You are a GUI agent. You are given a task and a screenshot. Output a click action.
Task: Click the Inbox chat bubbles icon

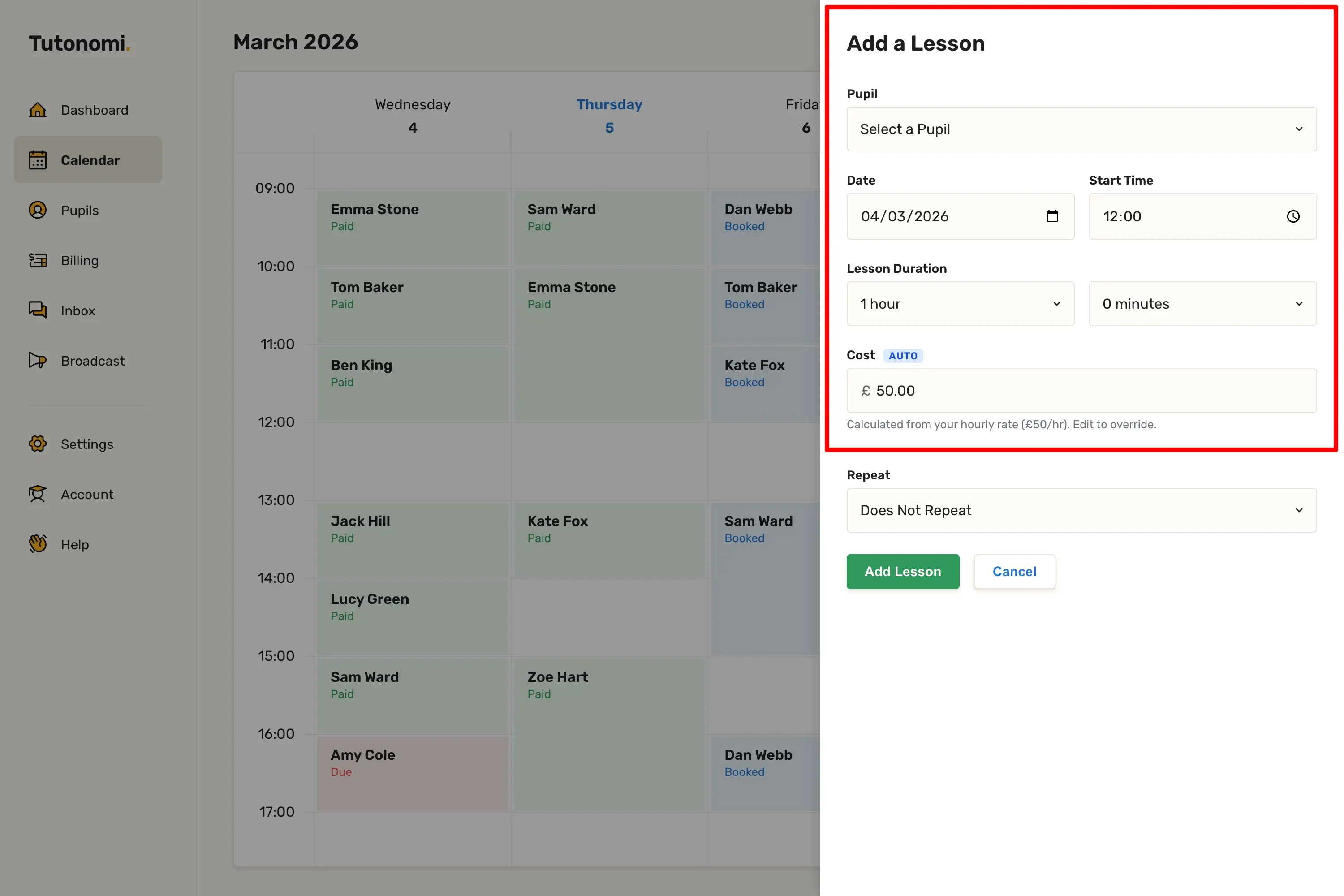(38, 310)
